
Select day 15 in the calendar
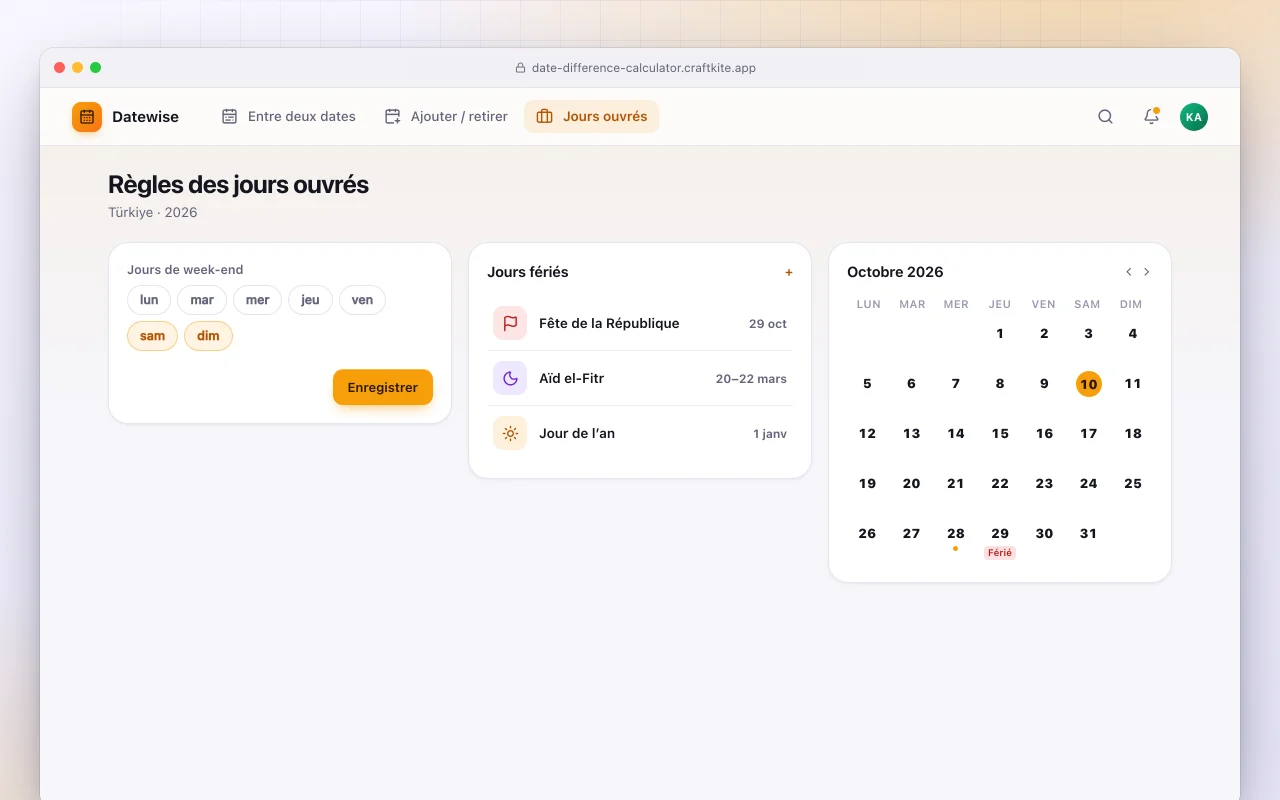1000,434
